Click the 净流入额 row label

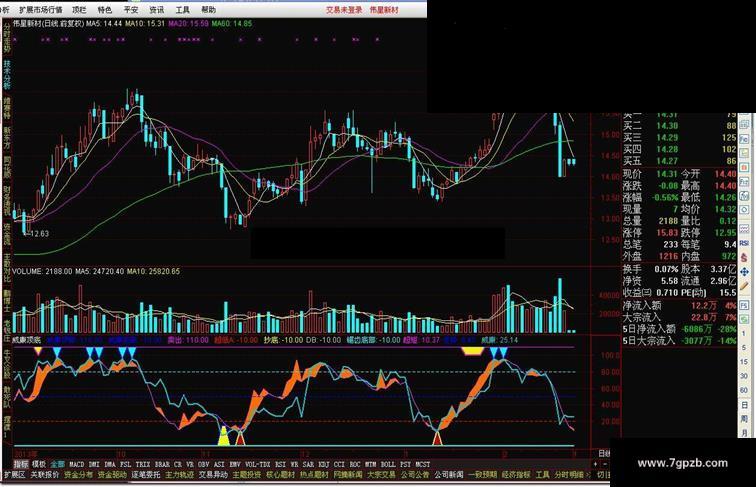[x=642, y=305]
